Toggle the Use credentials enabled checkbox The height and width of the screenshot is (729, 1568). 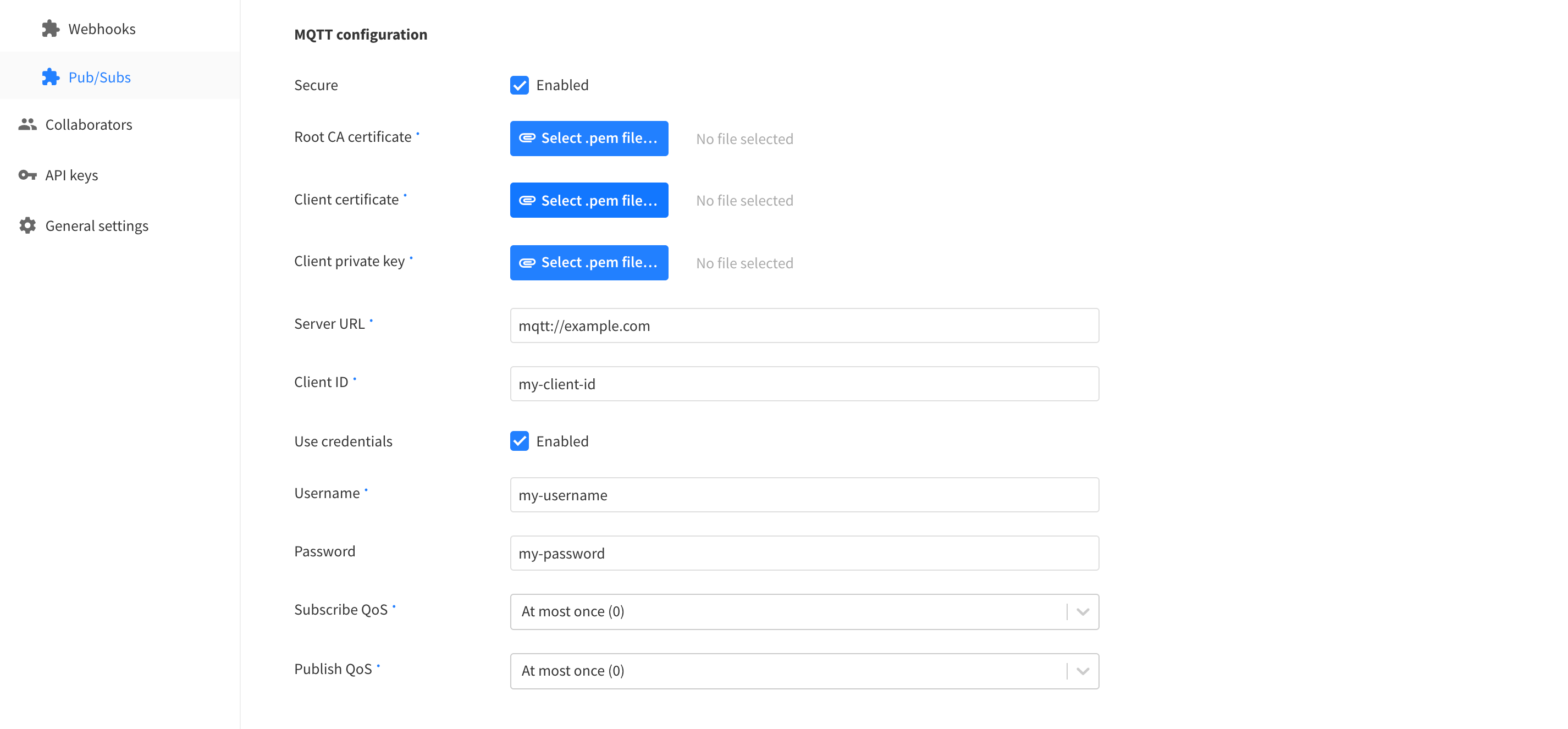[518, 441]
